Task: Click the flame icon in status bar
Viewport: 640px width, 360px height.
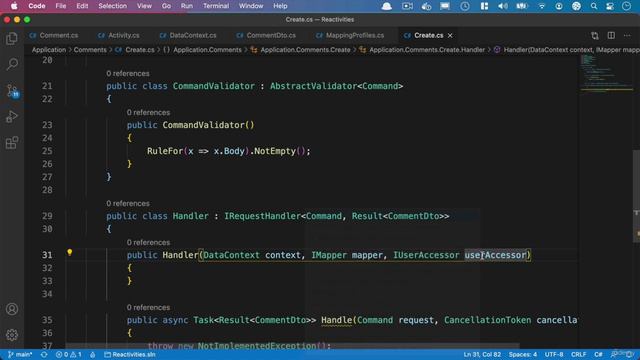Action: point(93,355)
